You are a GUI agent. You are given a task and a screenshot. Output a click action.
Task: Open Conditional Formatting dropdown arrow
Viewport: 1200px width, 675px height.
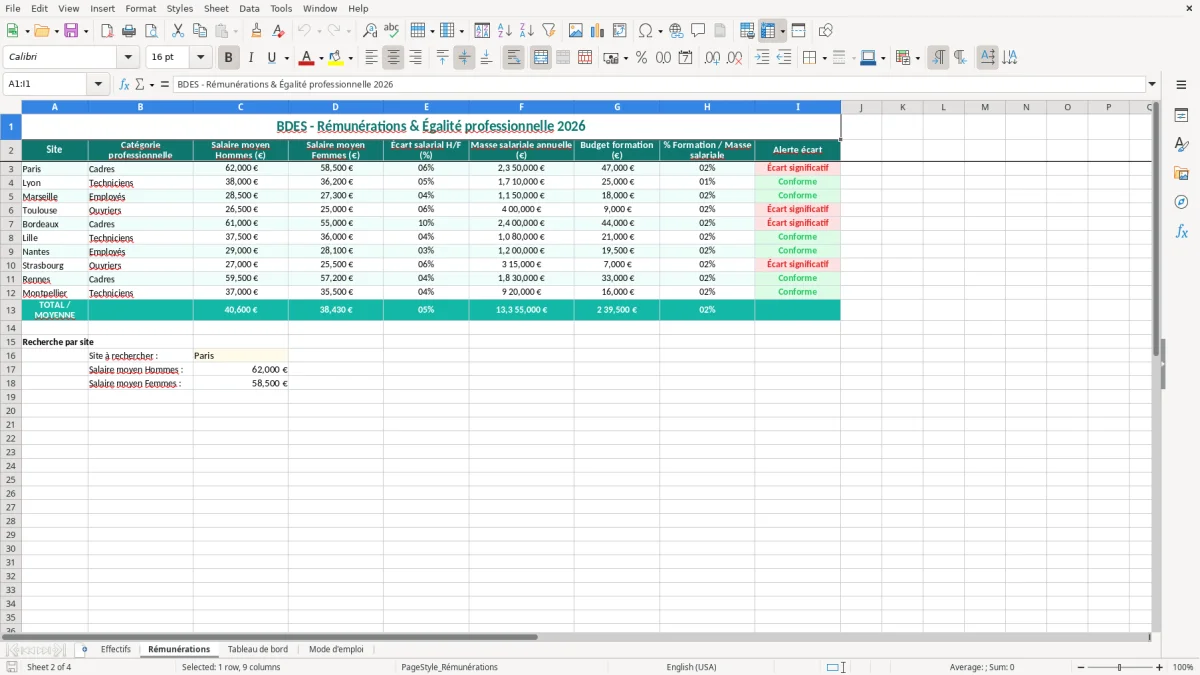917,58
